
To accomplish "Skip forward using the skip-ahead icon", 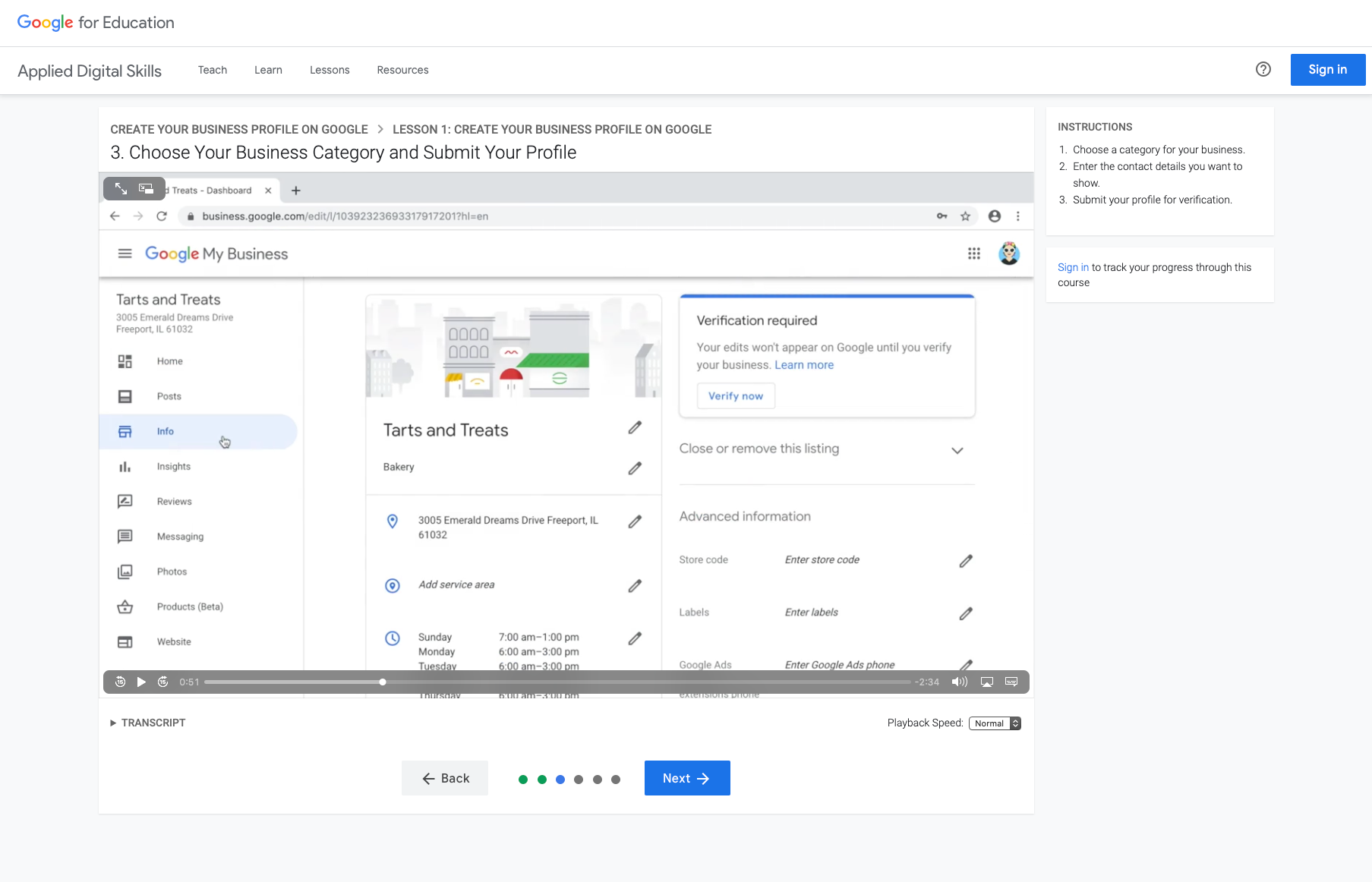I will [162, 682].
